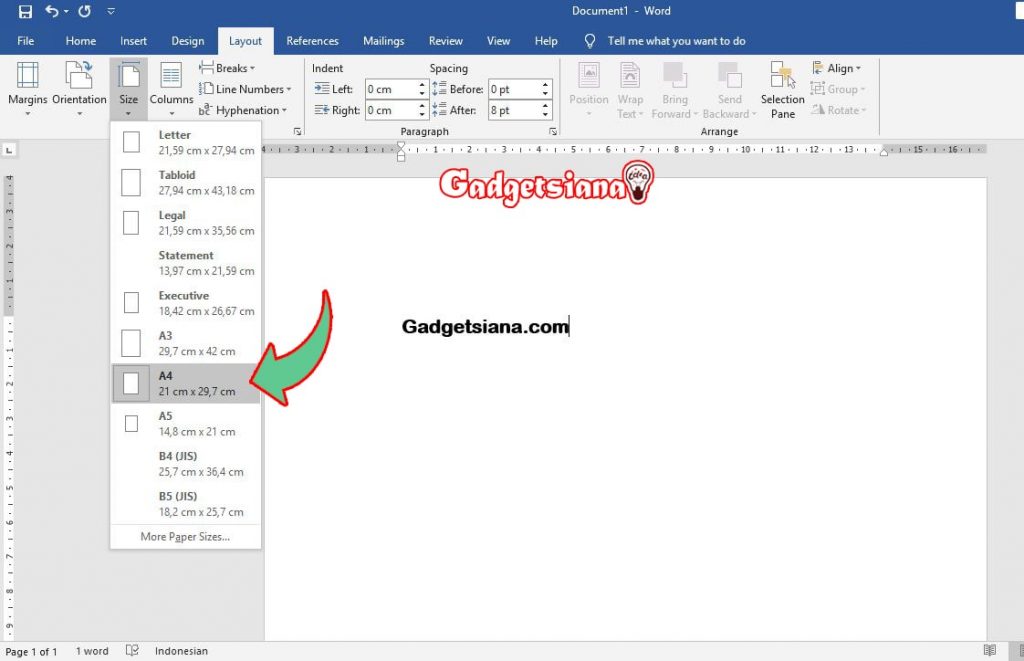The image size is (1024, 661).
Task: Click the tab selector icon left of ruler
Action: (9, 150)
